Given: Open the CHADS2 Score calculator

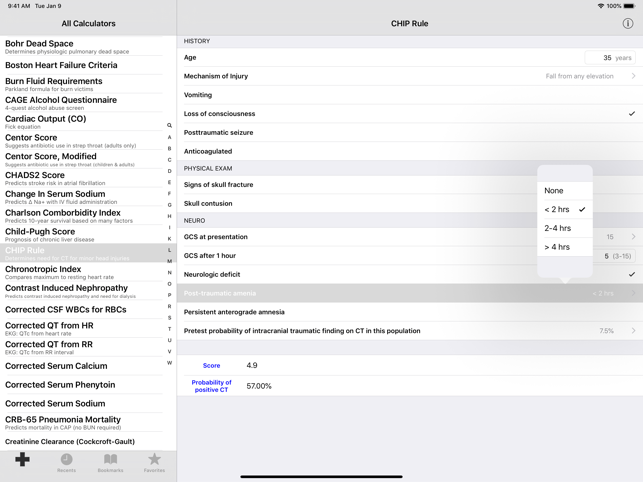Looking at the screenshot, I should click(82, 178).
